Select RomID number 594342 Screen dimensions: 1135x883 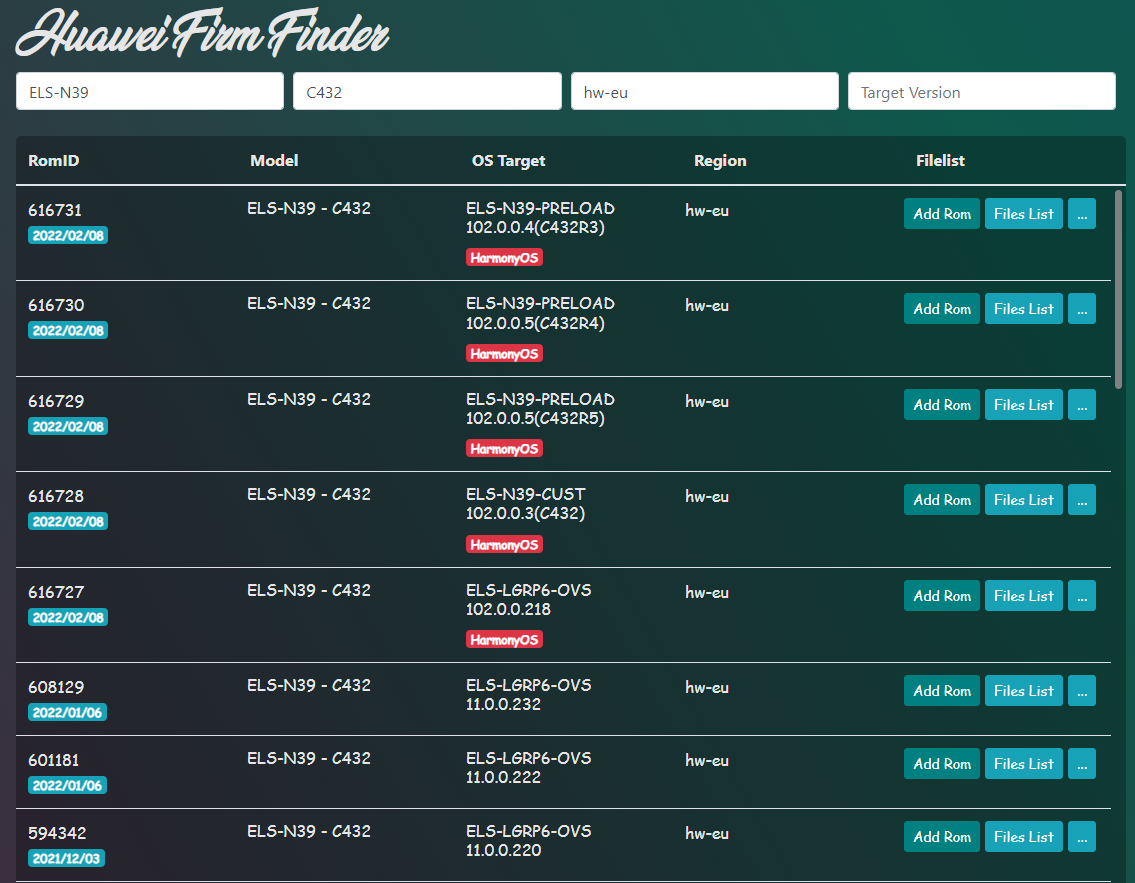[x=57, y=833]
